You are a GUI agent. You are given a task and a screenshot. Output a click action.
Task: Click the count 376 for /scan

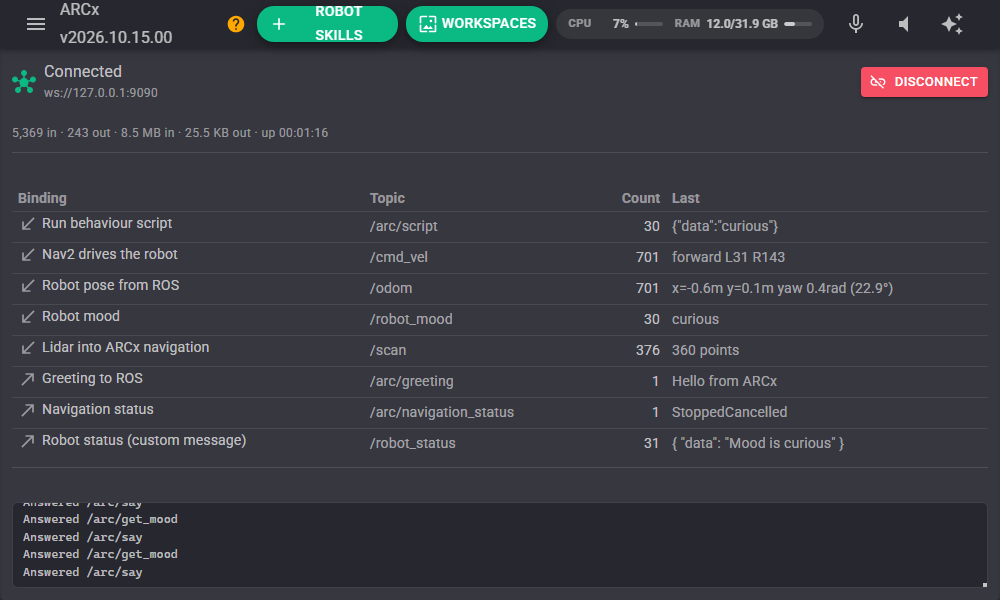[647, 350]
